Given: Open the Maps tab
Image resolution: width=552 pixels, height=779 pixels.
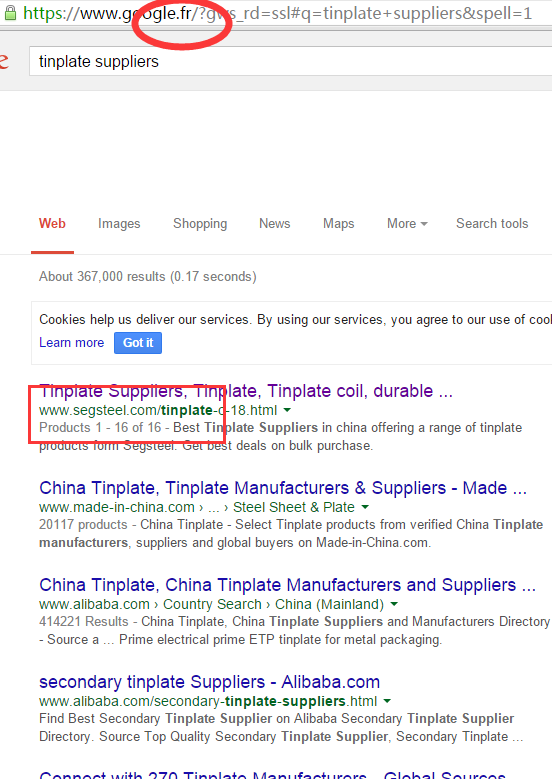Looking at the screenshot, I should (338, 224).
